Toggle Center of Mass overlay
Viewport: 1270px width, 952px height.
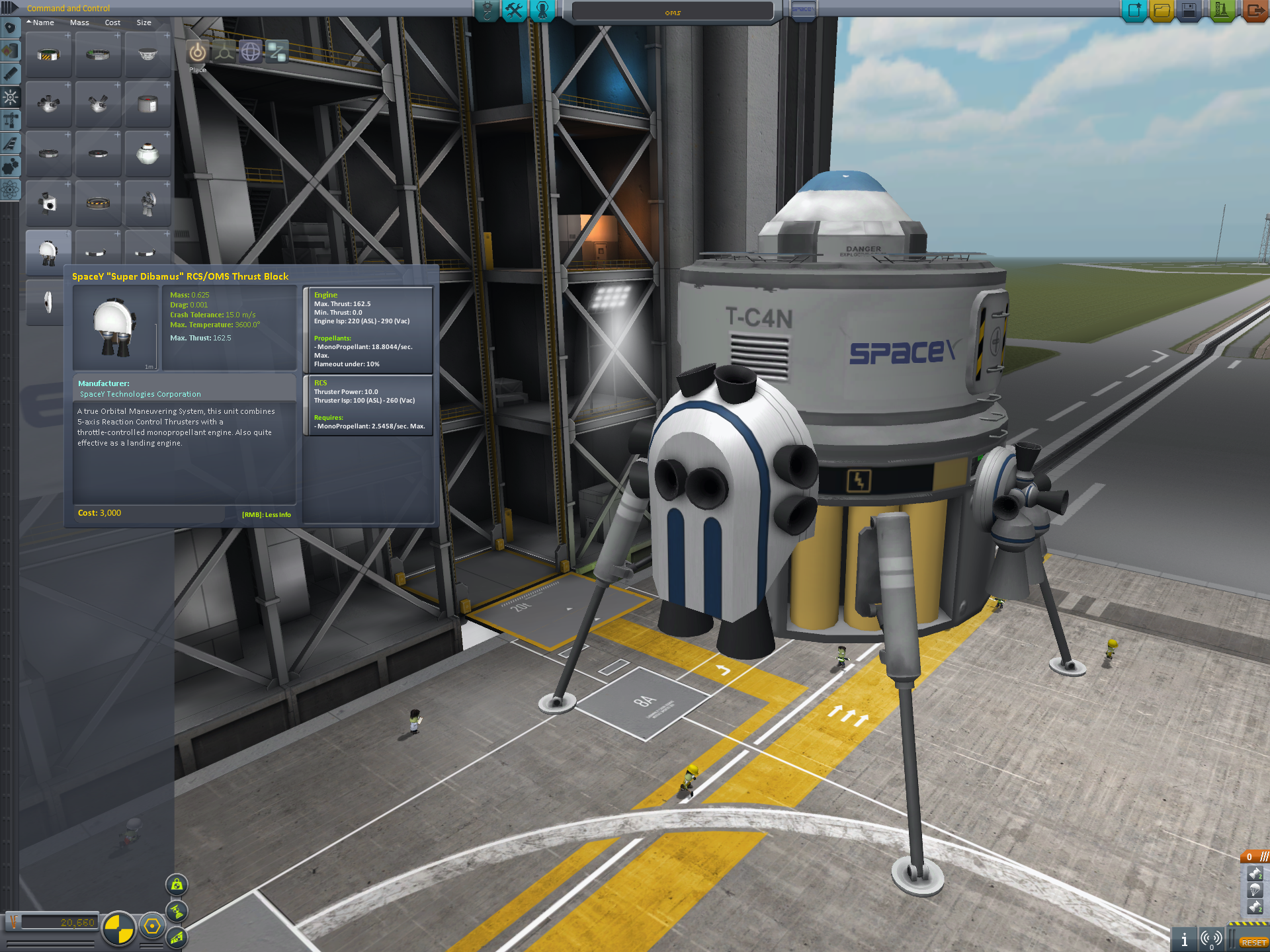tap(177, 885)
